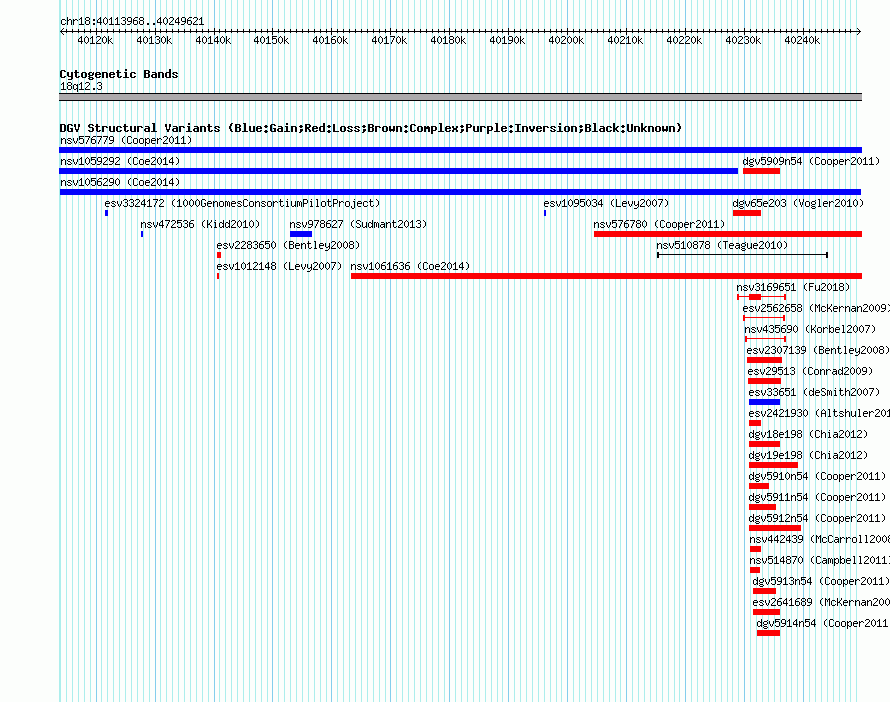Select the nsv1059292 (Coe2014) variant label
The height and width of the screenshot is (702, 890).
[x=120, y=161]
